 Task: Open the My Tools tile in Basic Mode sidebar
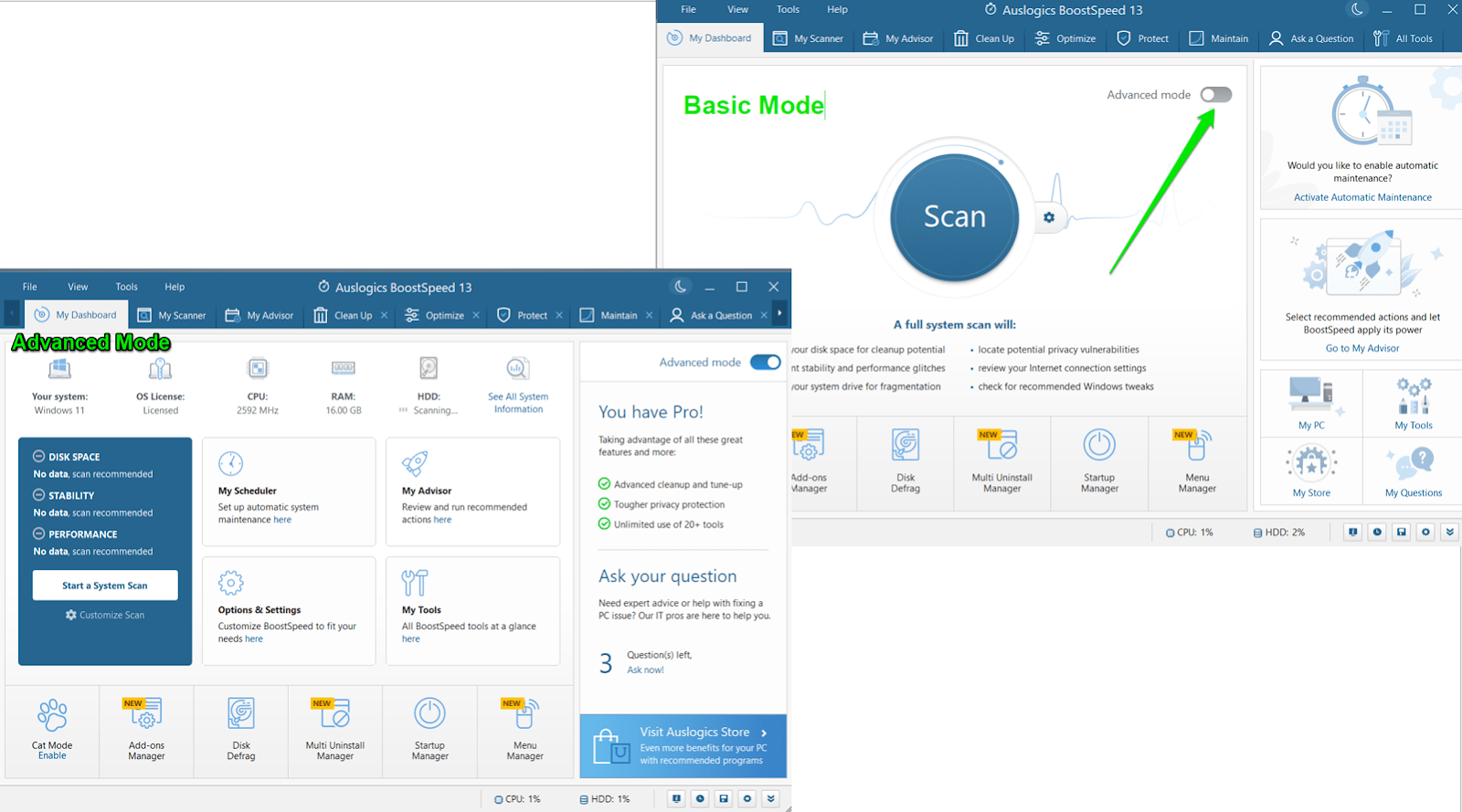pos(1413,403)
